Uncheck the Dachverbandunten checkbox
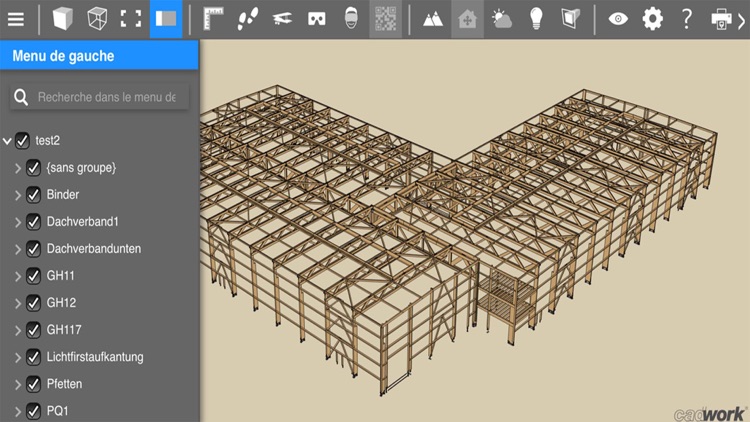Image resolution: width=750 pixels, height=422 pixels. (33, 249)
